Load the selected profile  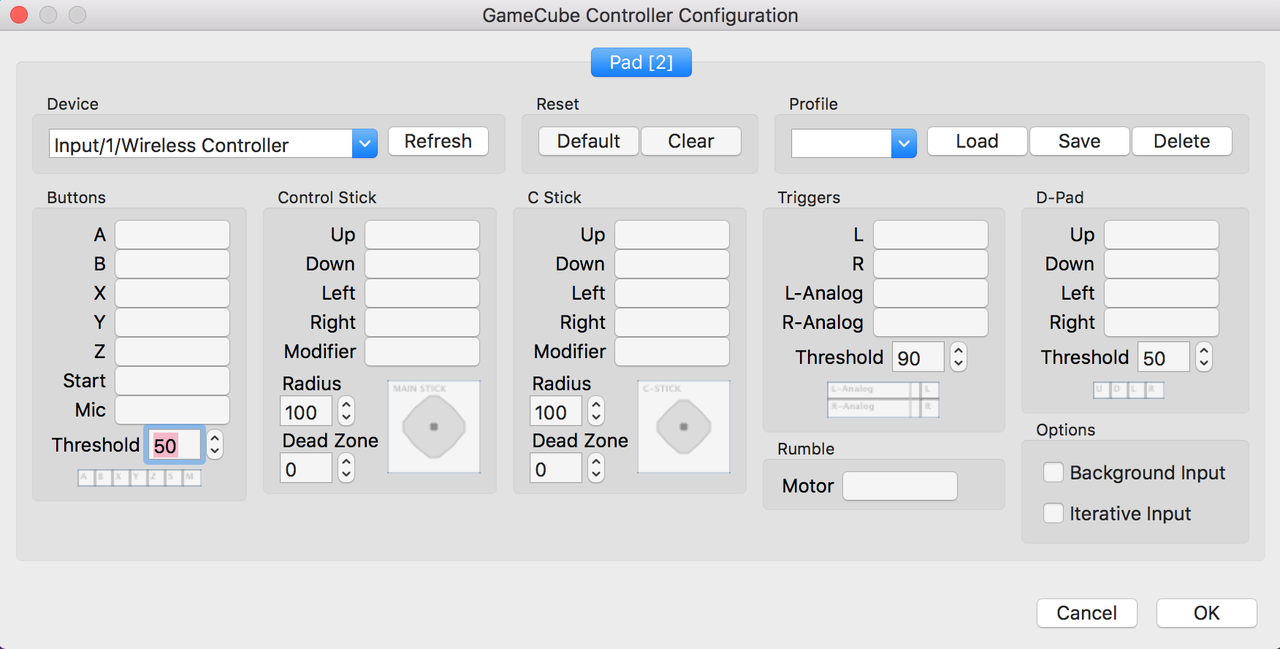point(977,141)
